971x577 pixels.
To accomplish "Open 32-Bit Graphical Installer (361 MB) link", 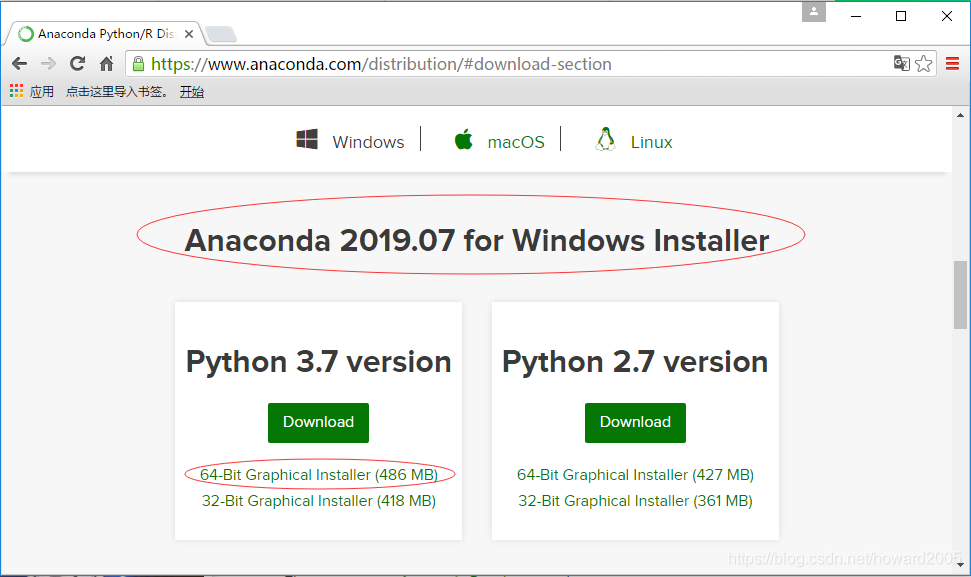I will [x=635, y=501].
